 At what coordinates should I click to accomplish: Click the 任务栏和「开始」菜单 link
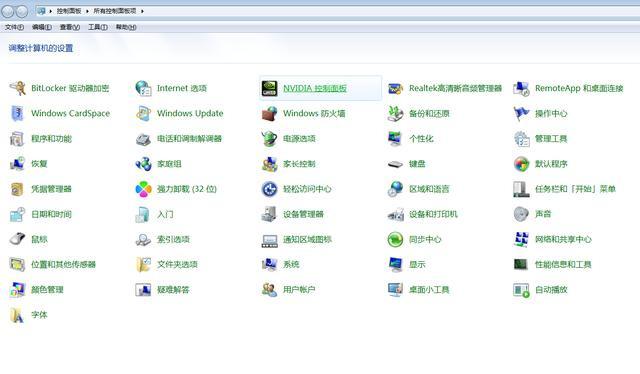pos(575,189)
